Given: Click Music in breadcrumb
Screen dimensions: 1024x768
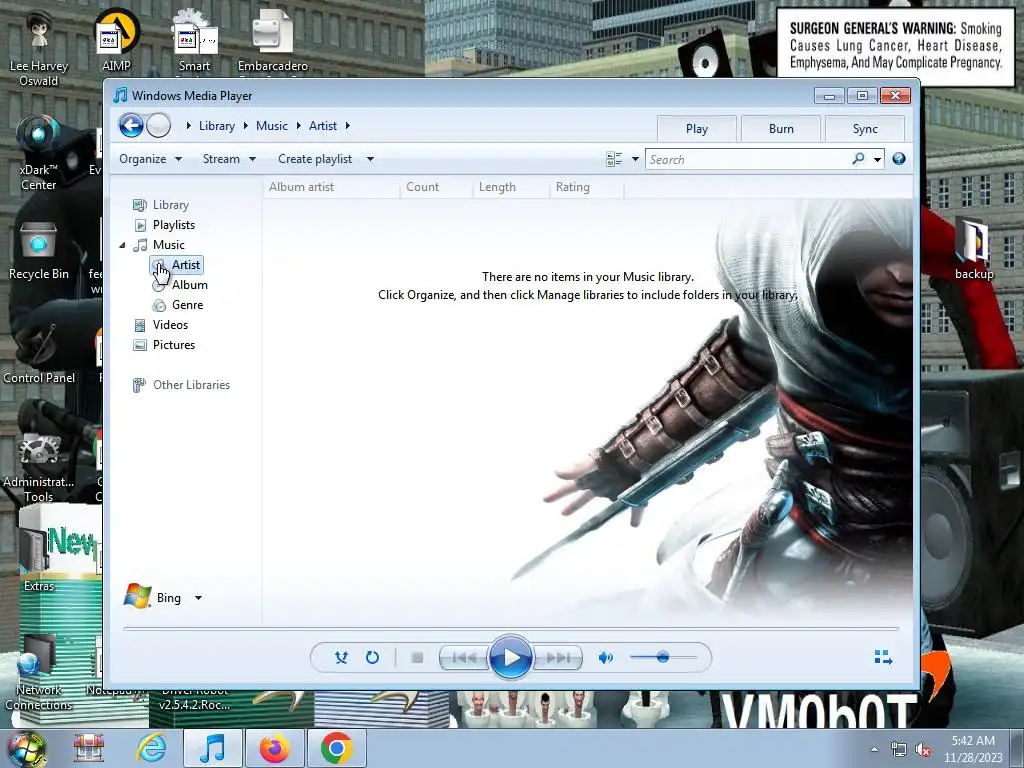Looking at the screenshot, I should 272,125.
